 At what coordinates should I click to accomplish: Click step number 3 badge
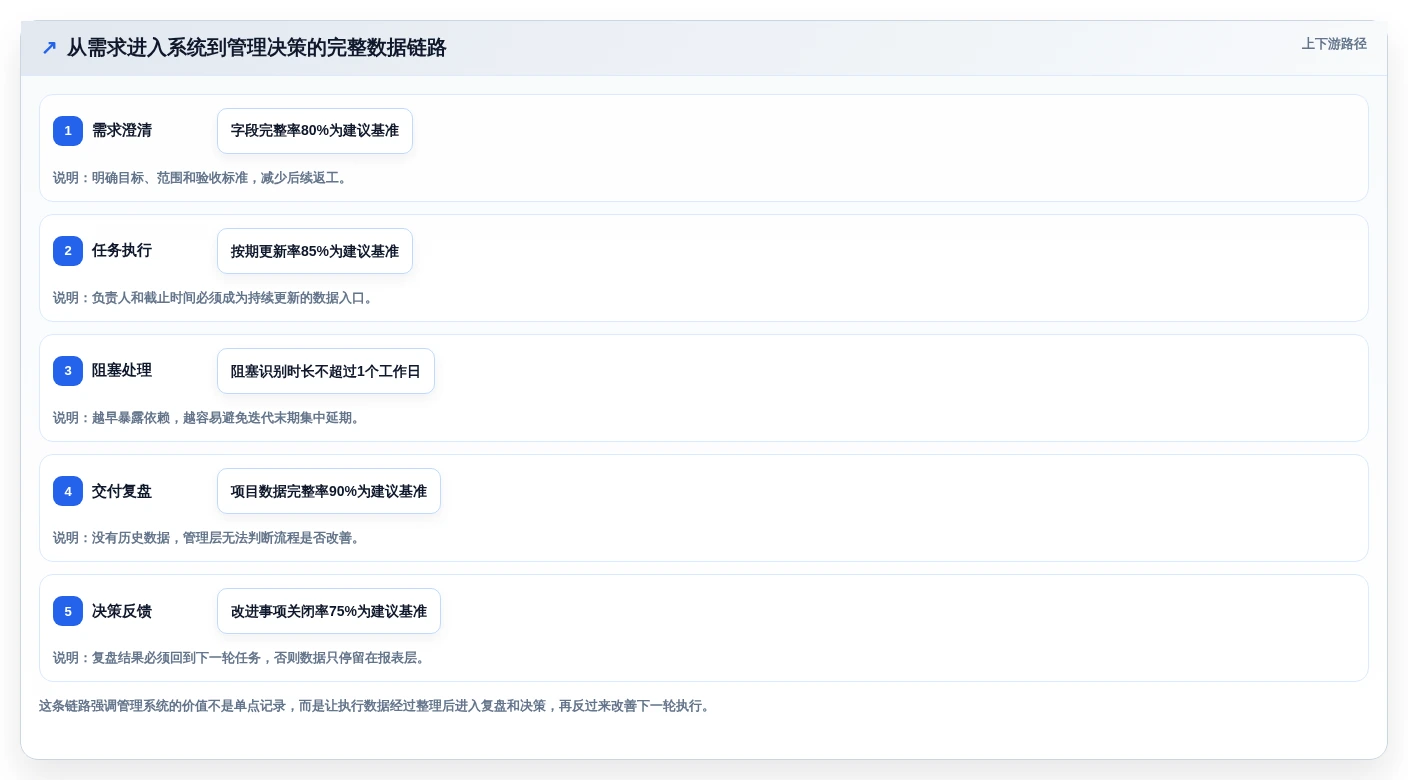[68, 371]
